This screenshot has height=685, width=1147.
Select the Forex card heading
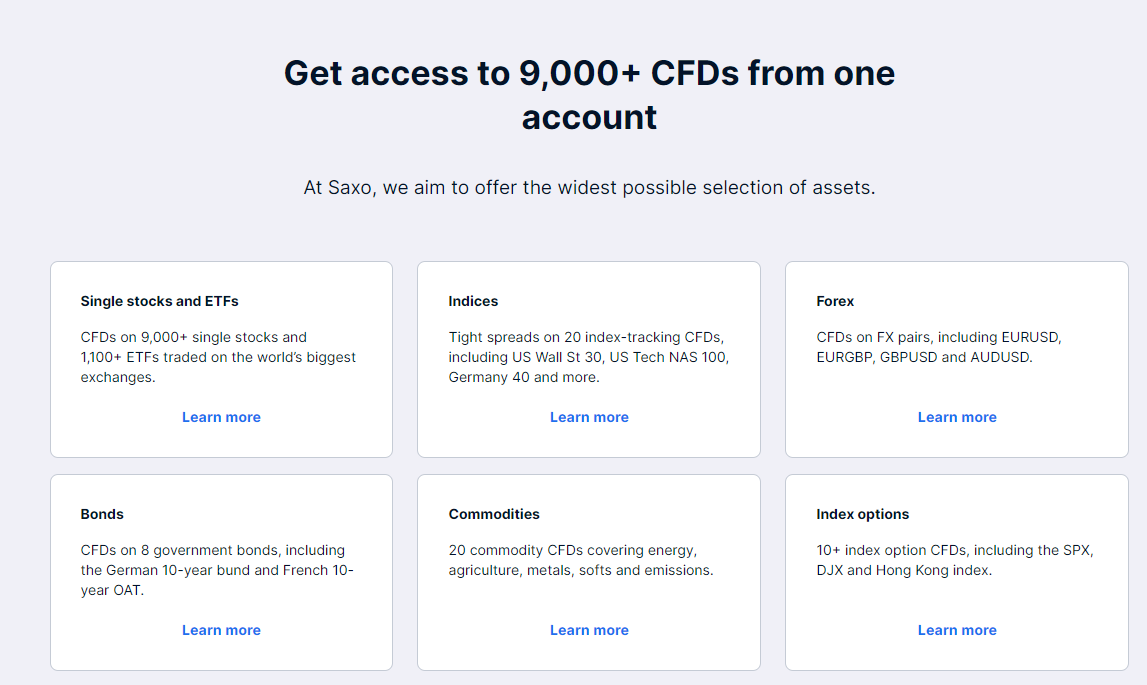click(835, 301)
